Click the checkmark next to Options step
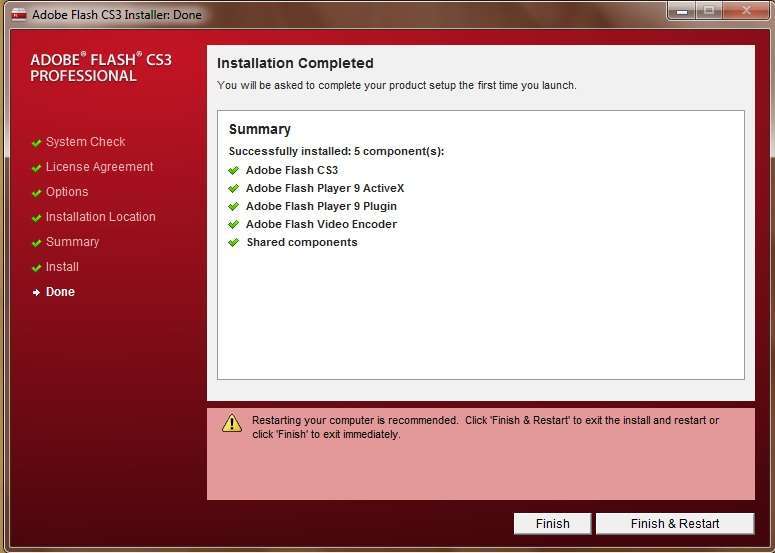Screen dimensions: 775x553 tap(36, 193)
